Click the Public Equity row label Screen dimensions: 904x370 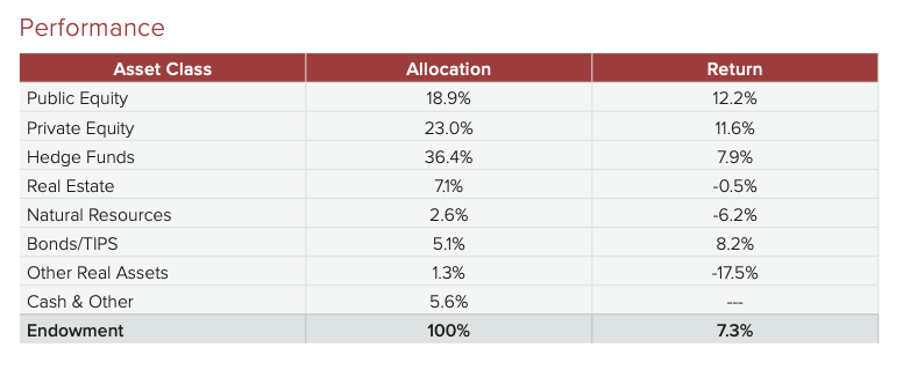point(77,99)
